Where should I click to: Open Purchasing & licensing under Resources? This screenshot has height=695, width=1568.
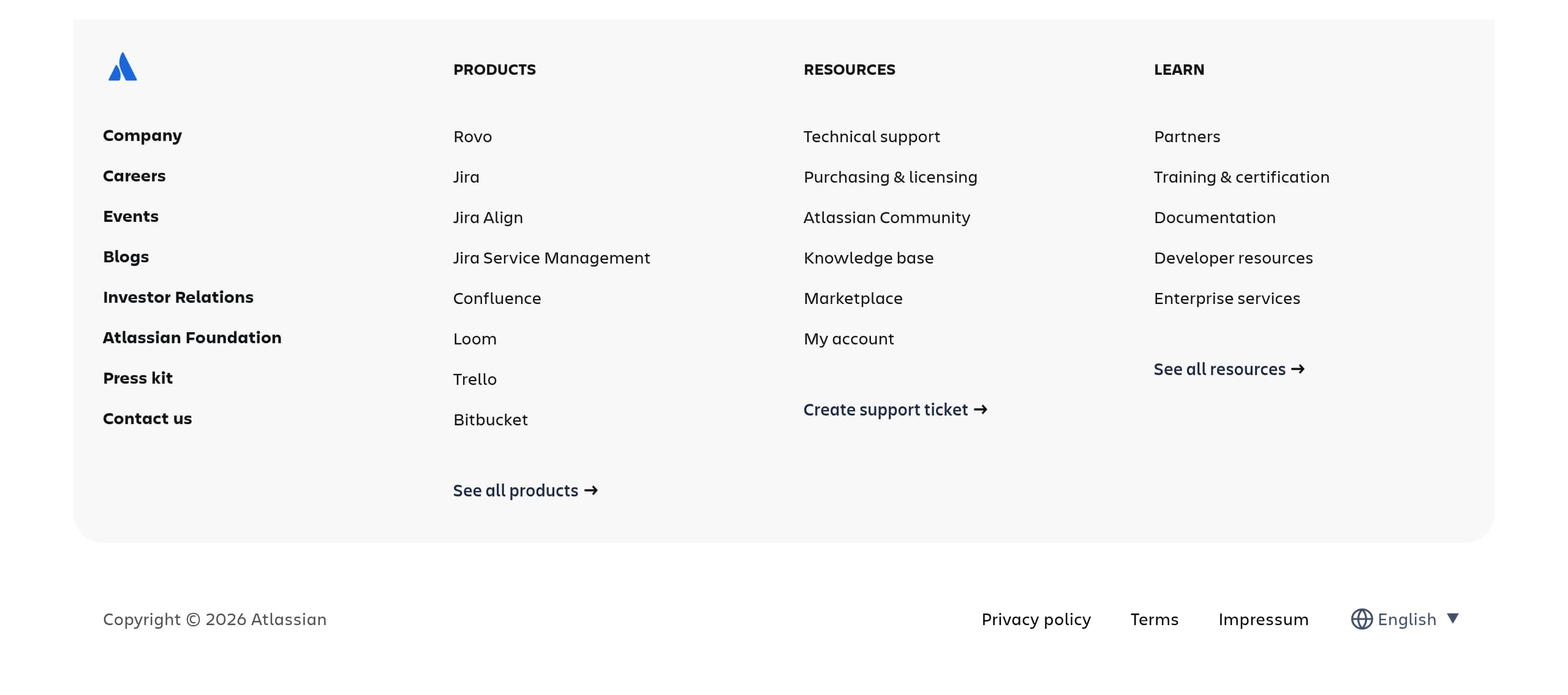point(890,177)
